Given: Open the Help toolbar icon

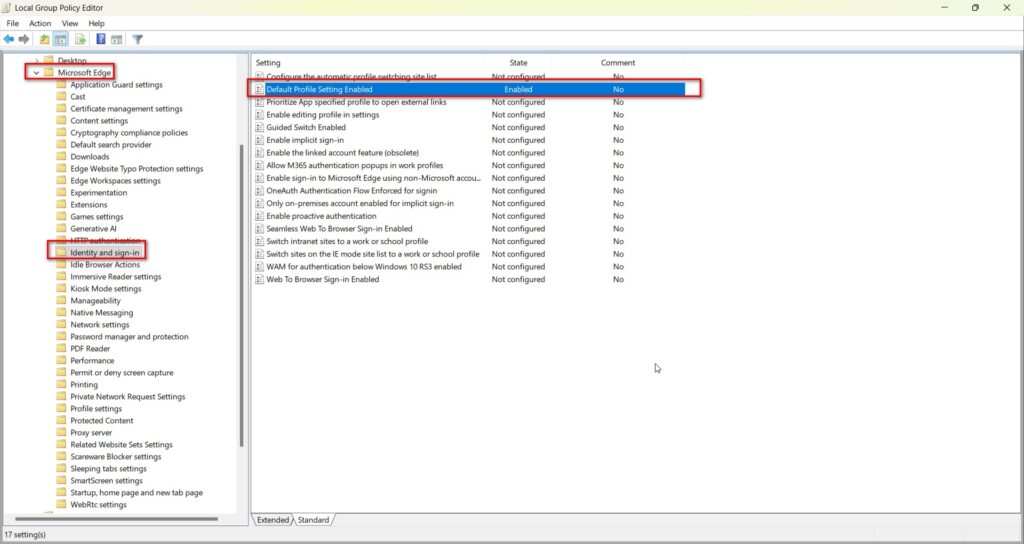Looking at the screenshot, I should [101, 39].
